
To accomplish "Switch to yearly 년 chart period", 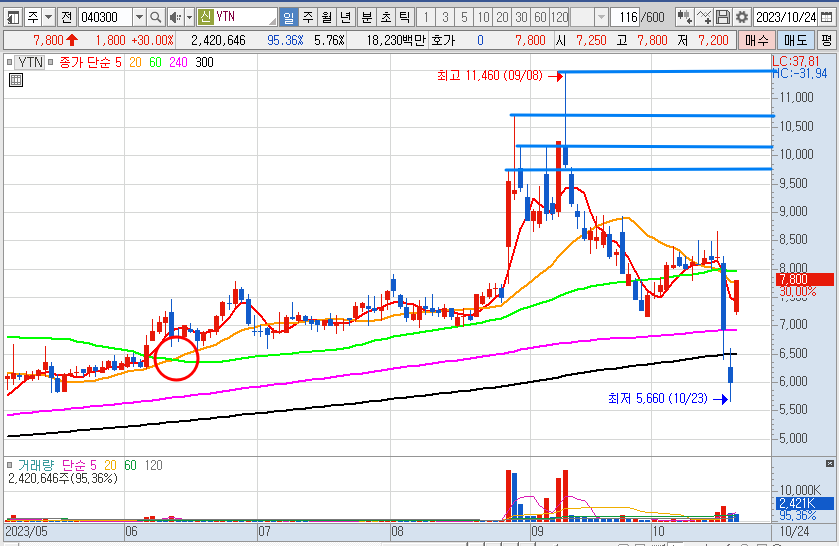I will coord(345,18).
